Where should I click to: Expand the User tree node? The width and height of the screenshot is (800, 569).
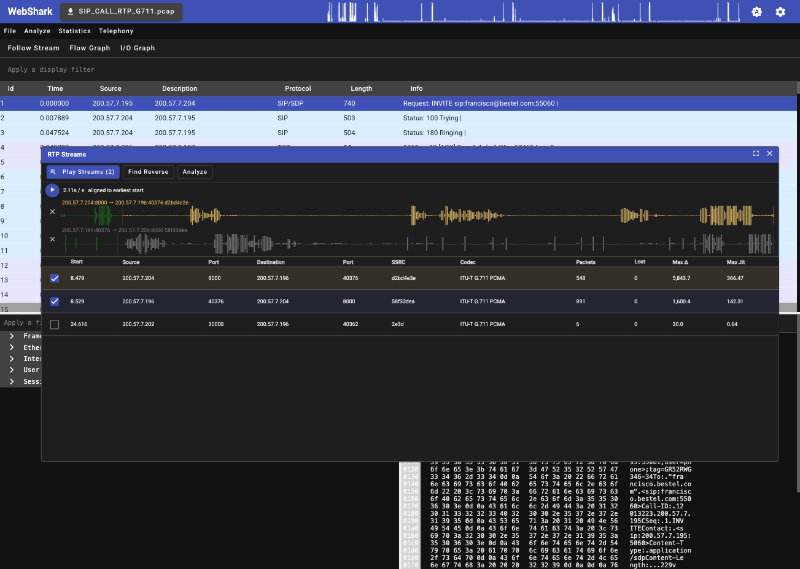click(12, 369)
